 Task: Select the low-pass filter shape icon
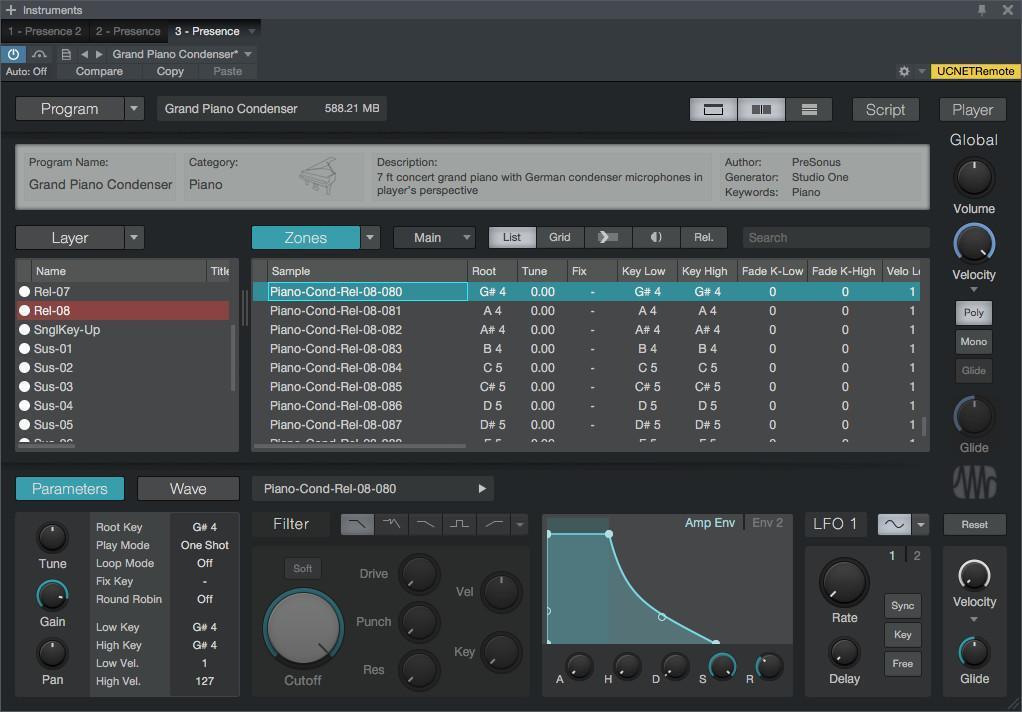(357, 524)
